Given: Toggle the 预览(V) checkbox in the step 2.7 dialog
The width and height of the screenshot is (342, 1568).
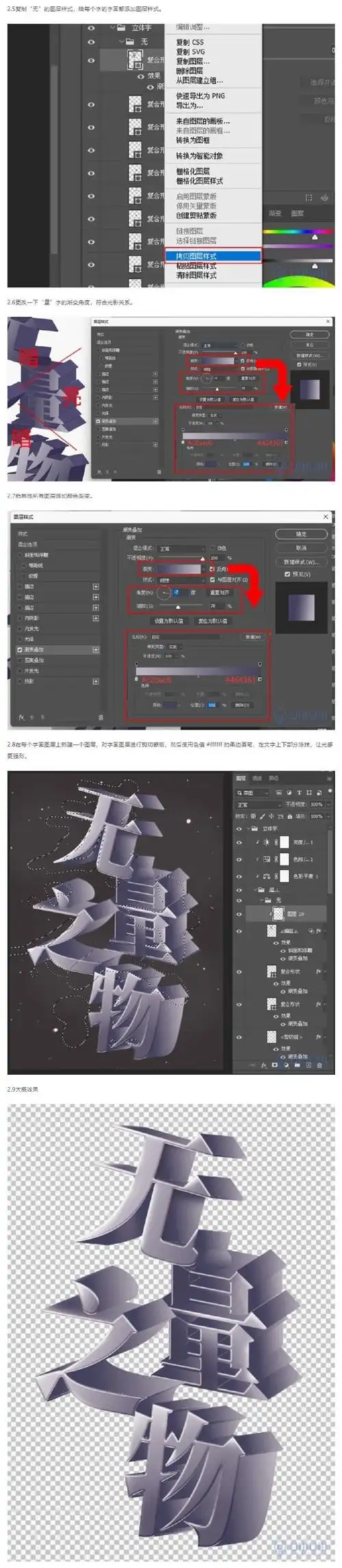Looking at the screenshot, I should 288,575.
